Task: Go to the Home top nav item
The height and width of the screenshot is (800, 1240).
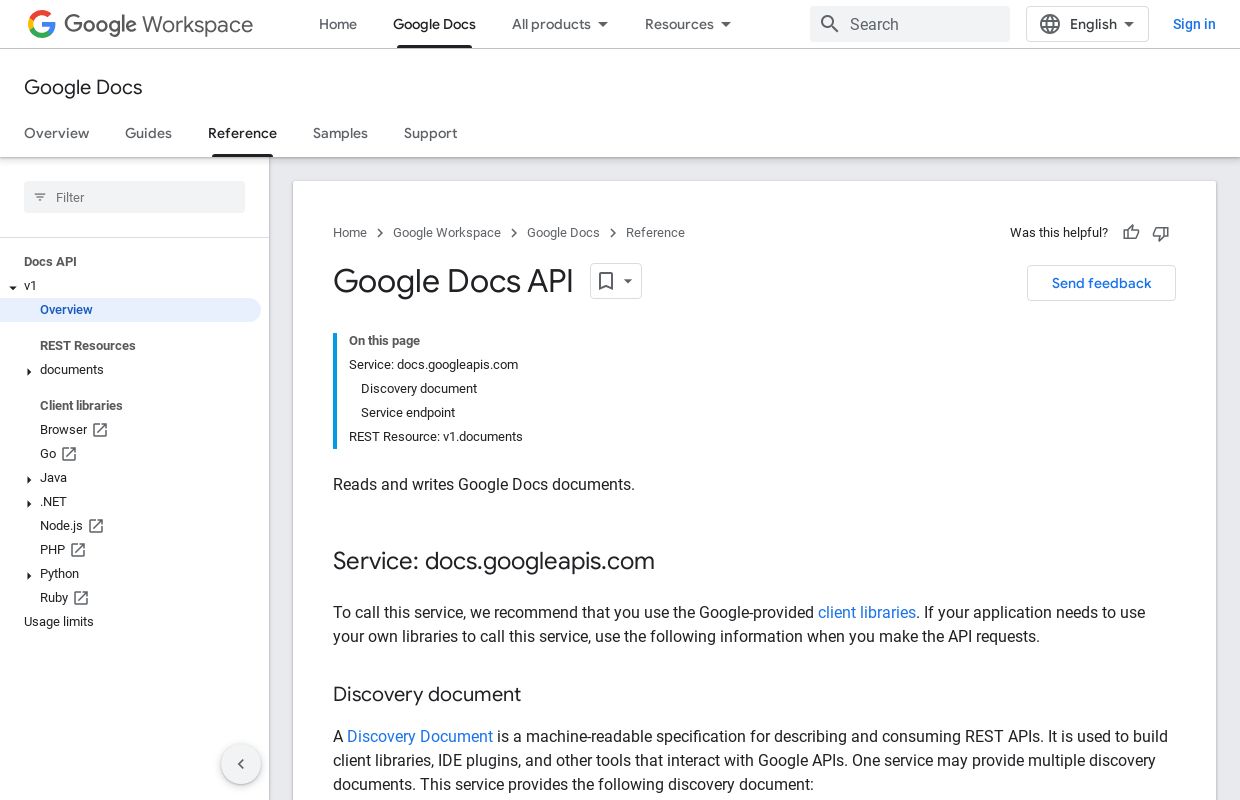Action: 338,24
